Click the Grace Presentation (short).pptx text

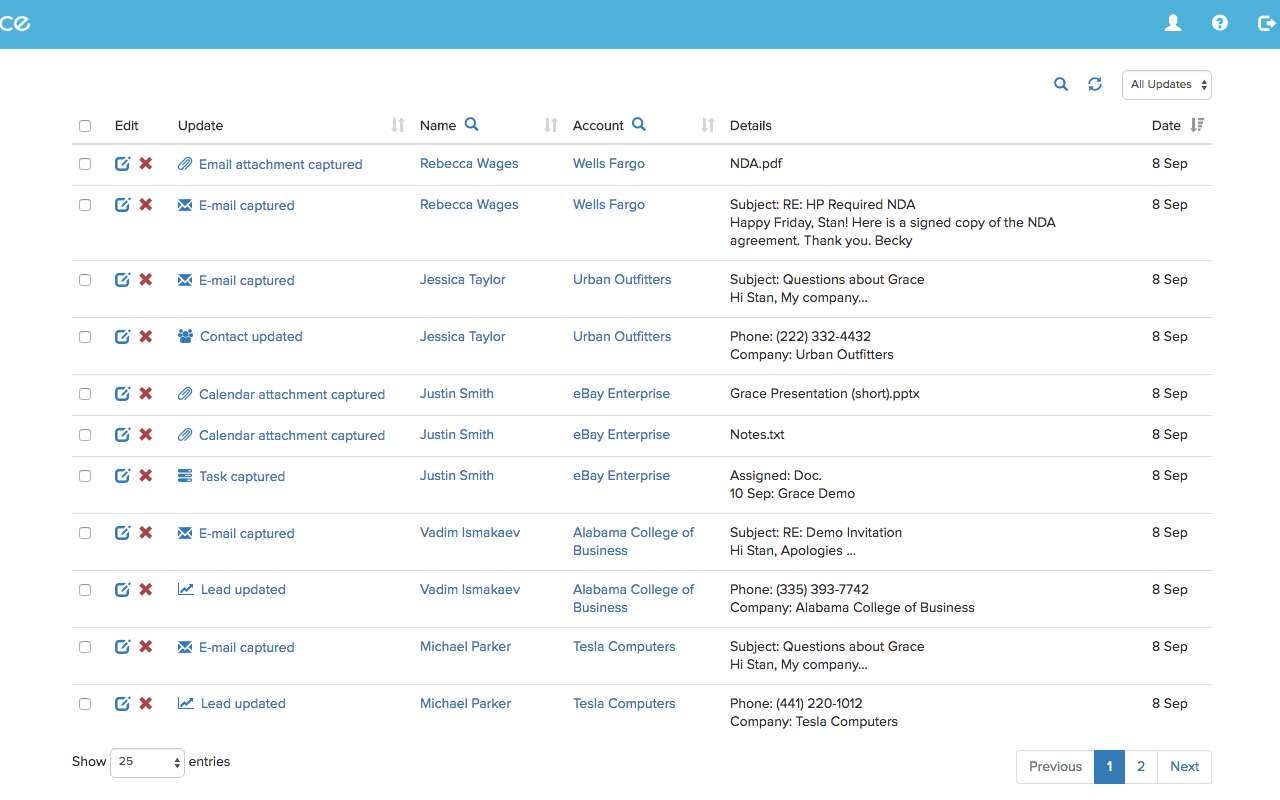point(825,394)
